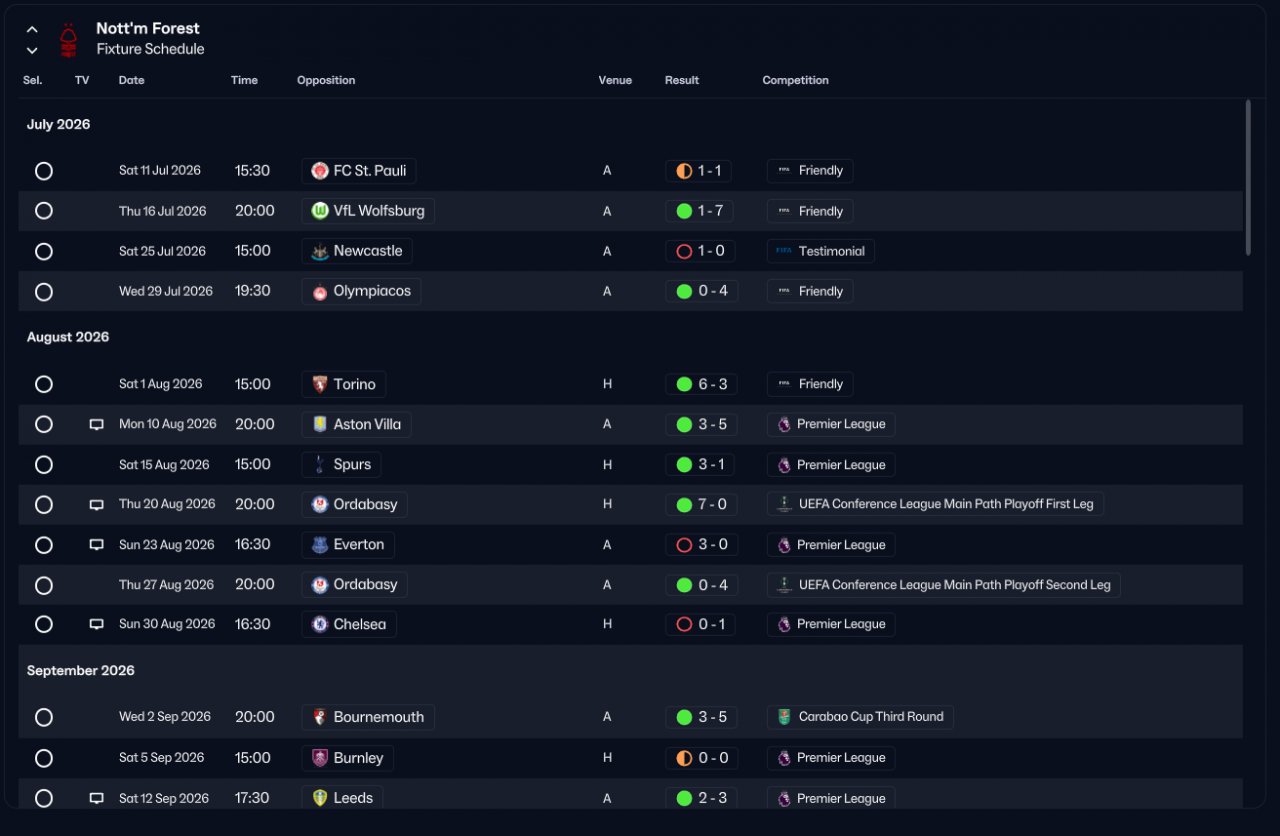Select the Newcastle fixture radio button
Viewport: 1280px width, 836px height.
pos(44,252)
